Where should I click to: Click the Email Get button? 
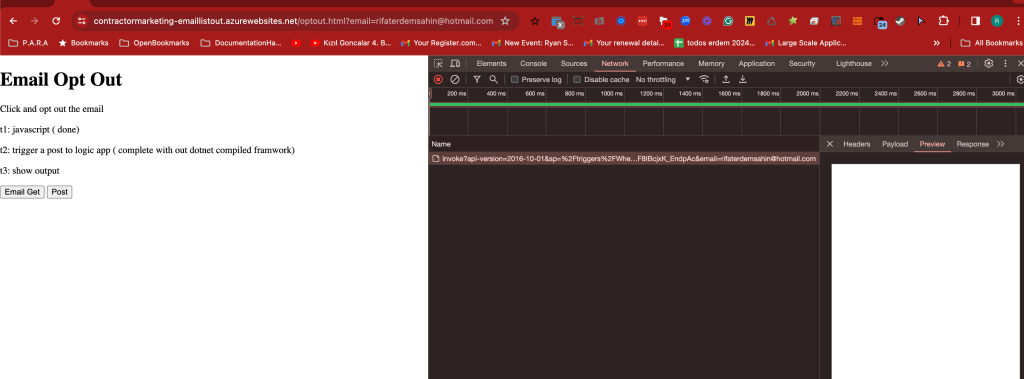click(22, 192)
